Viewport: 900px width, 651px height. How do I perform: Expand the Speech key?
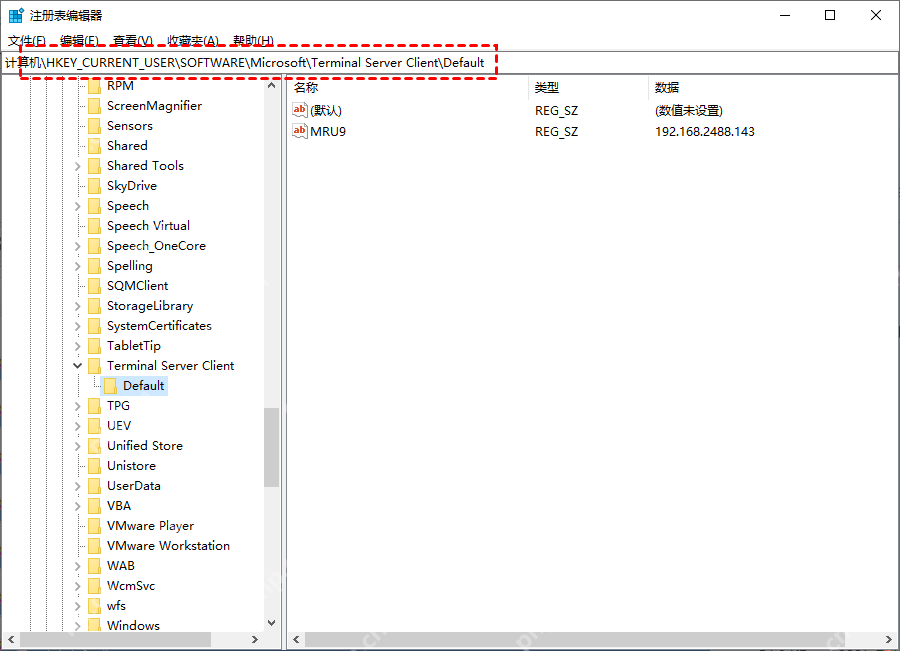77,206
